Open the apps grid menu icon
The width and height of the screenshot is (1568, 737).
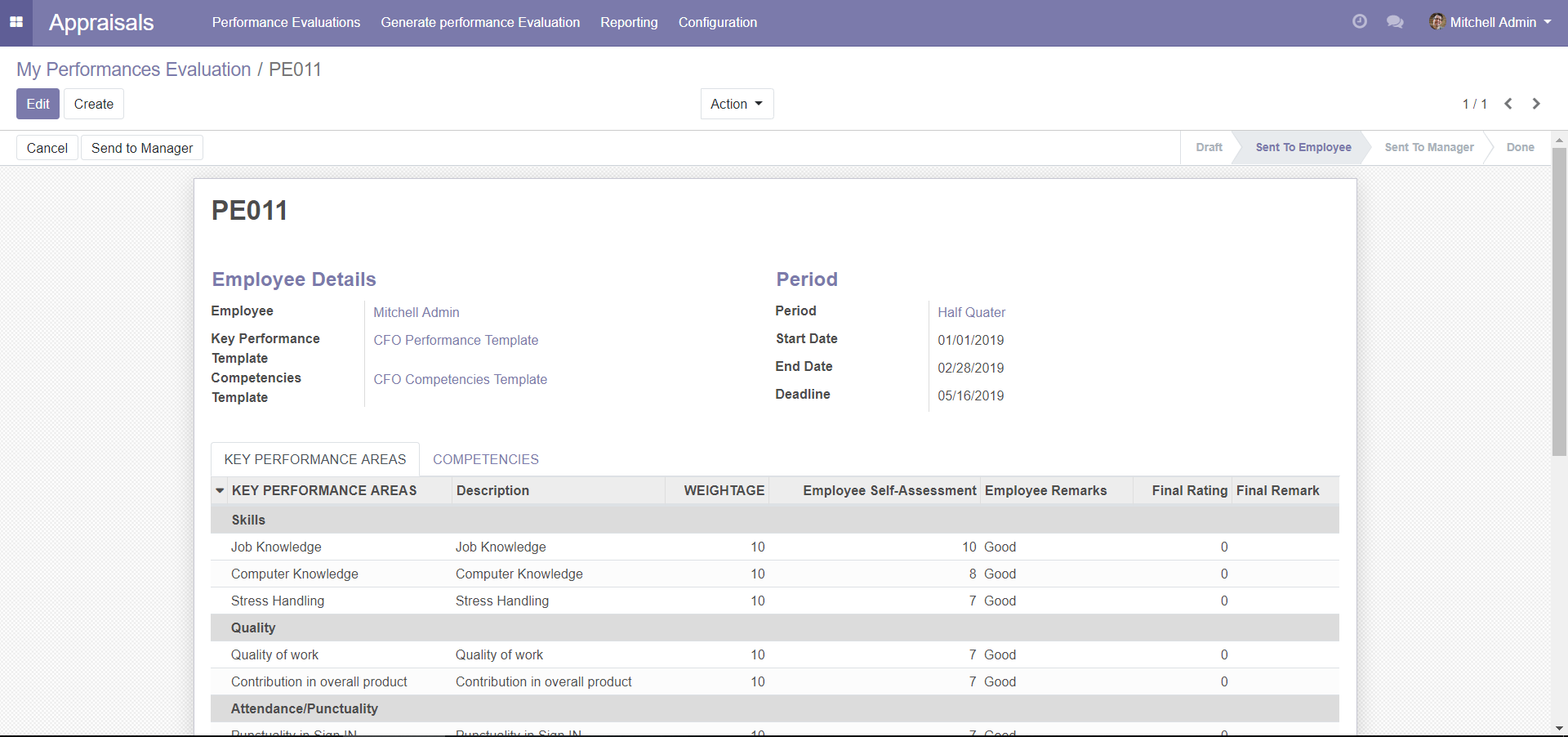coord(16,22)
